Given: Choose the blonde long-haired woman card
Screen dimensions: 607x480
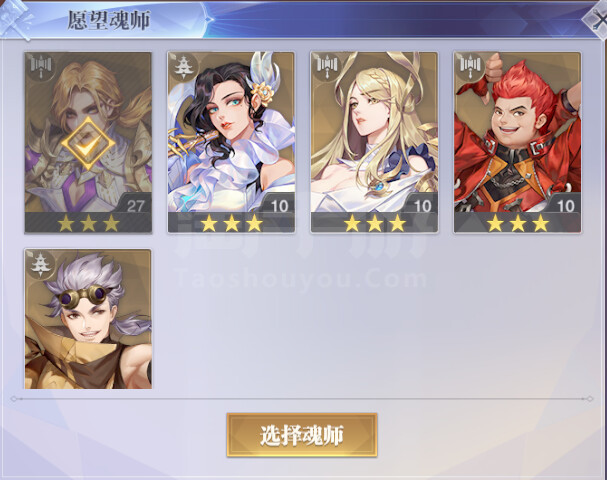Looking at the screenshot, I should 374,142.
